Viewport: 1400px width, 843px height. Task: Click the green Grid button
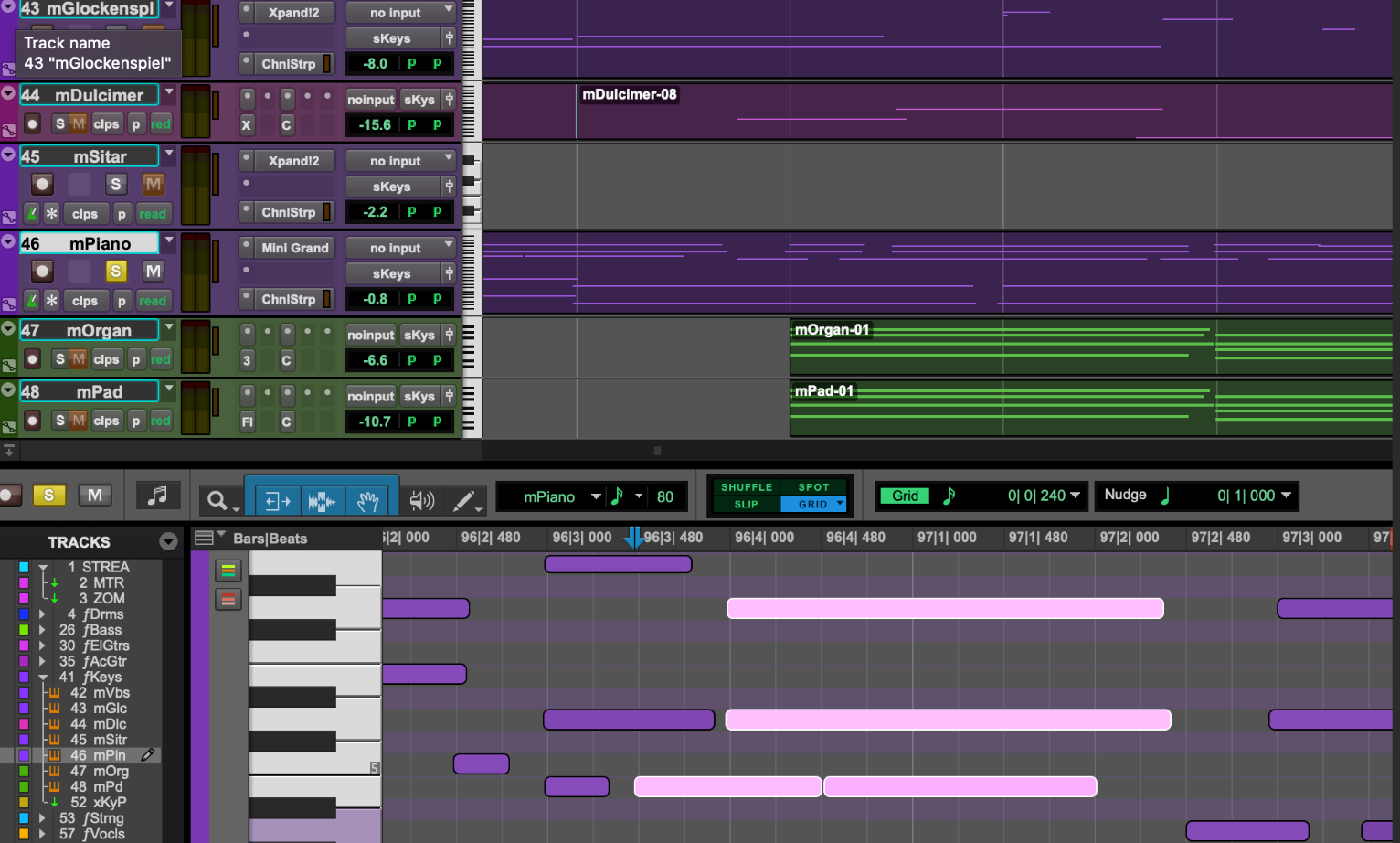(905, 496)
